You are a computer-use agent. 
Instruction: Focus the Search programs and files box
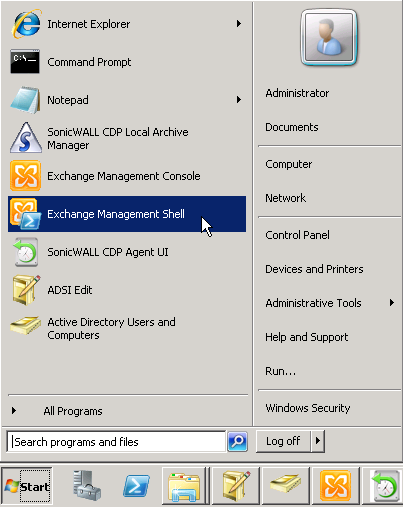pyautogui.click(x=116, y=442)
